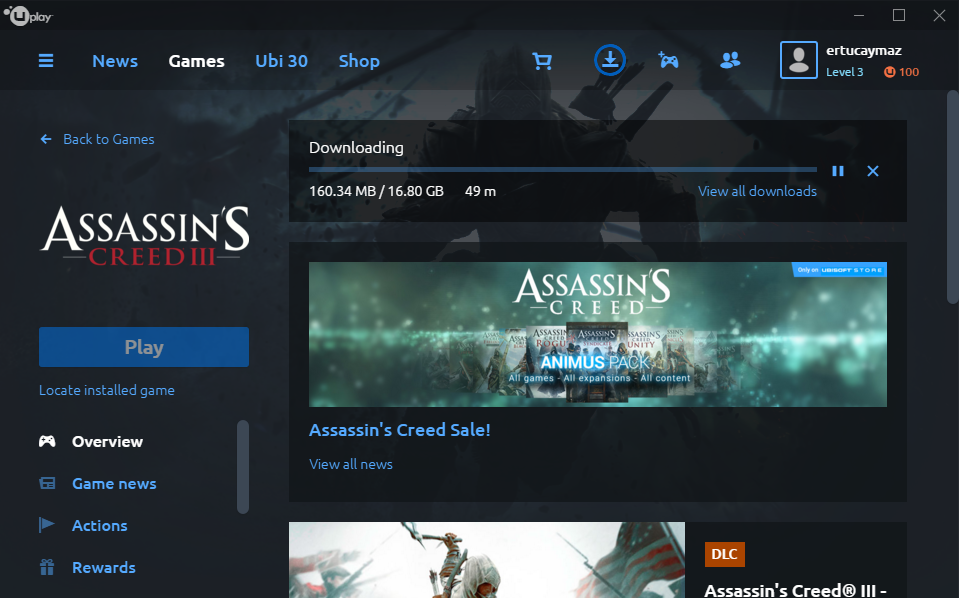Click the blue Play button
Viewport: 959px width, 598px height.
[x=144, y=347]
